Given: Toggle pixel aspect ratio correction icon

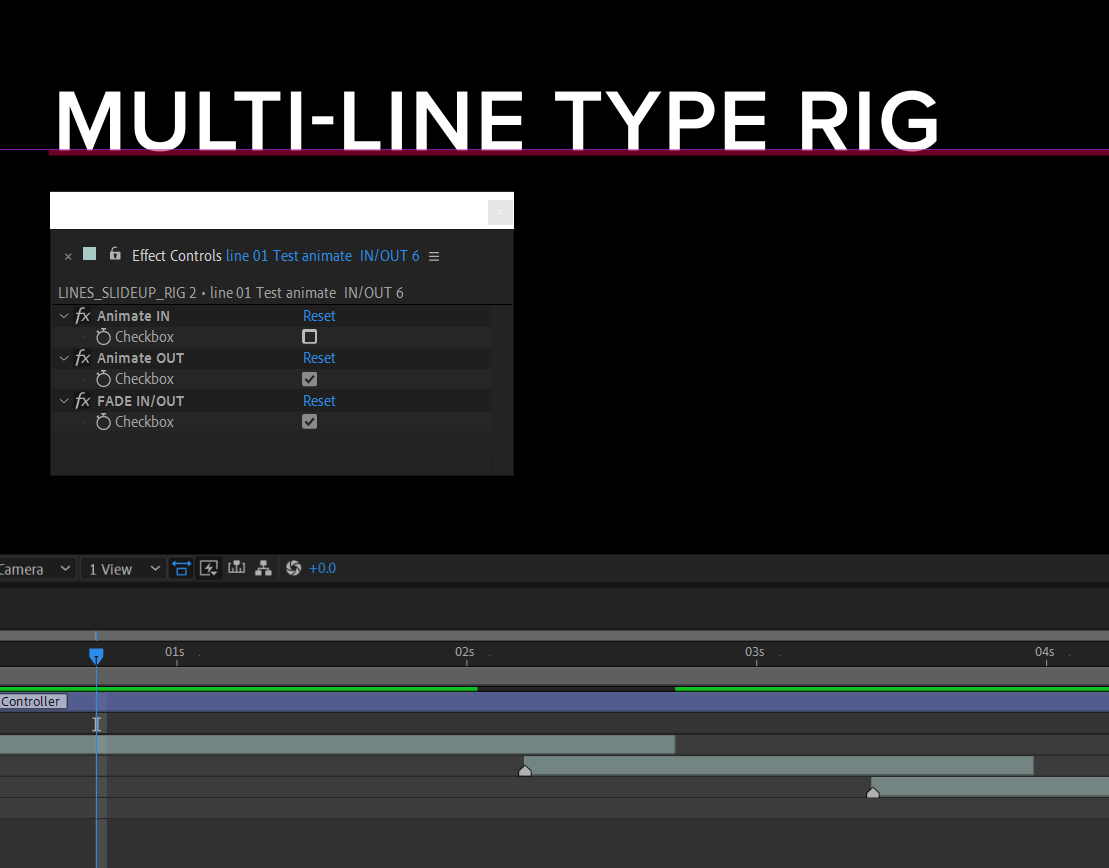Looking at the screenshot, I should (181, 569).
